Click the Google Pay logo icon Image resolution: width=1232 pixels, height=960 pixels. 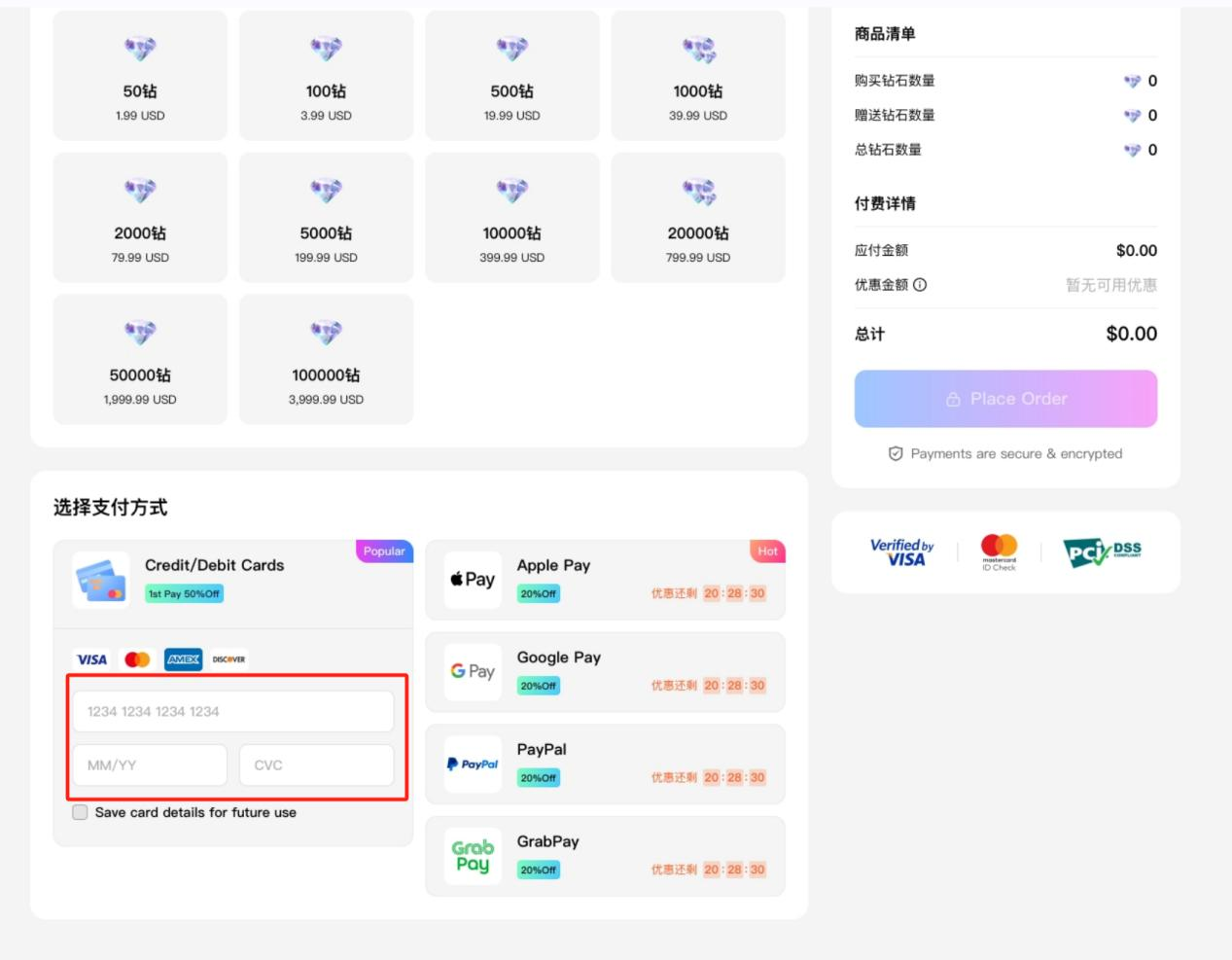pos(473,672)
